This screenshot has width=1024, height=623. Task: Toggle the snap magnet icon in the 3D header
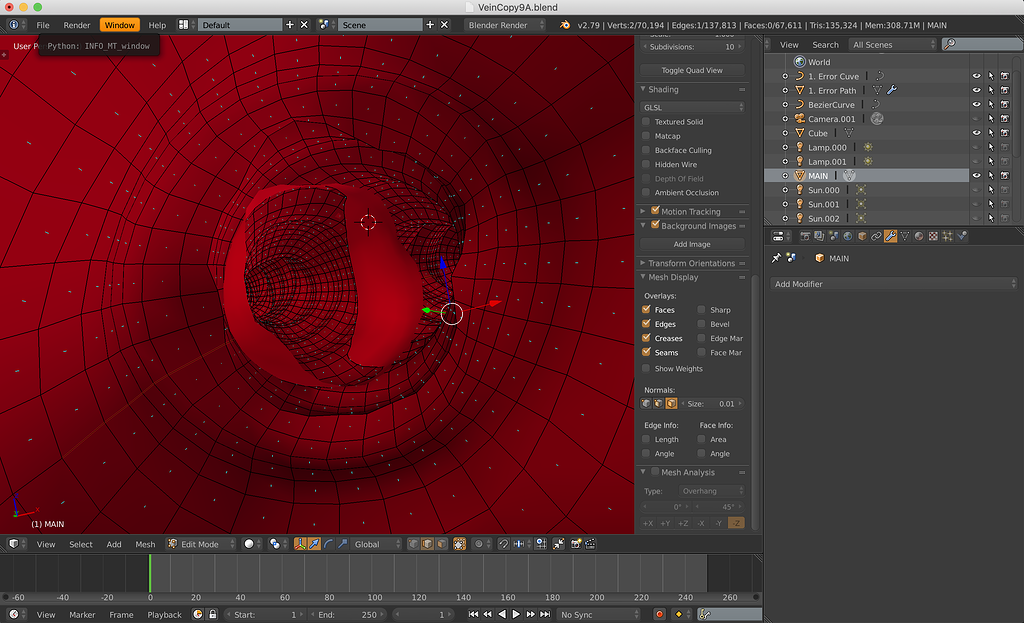pos(504,544)
